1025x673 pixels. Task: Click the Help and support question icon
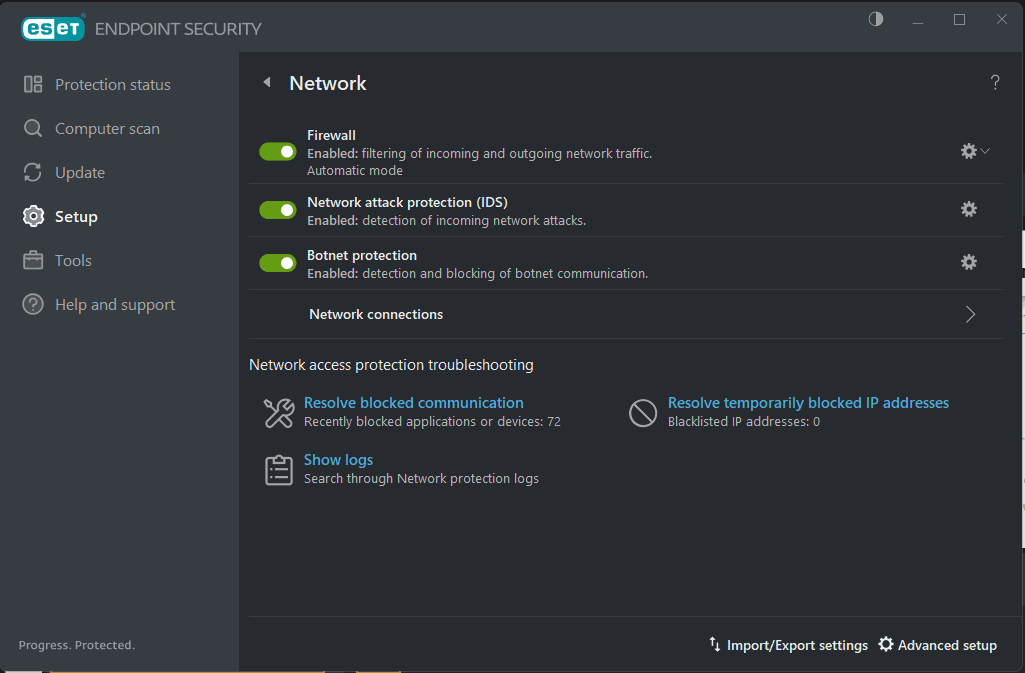(x=33, y=304)
